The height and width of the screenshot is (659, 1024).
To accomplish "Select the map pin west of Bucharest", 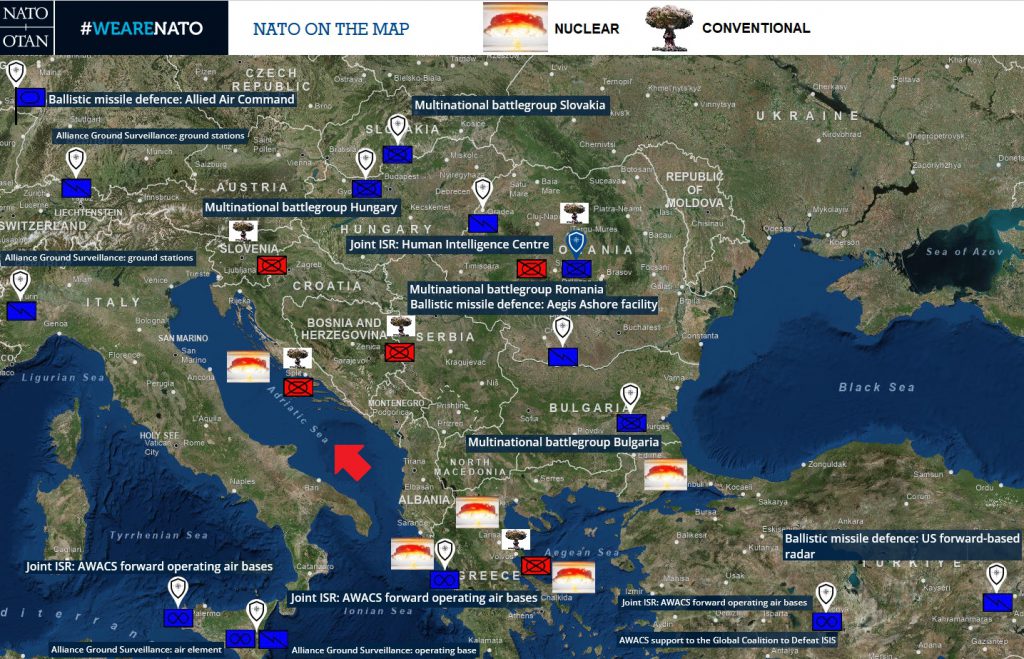I will point(562,330).
